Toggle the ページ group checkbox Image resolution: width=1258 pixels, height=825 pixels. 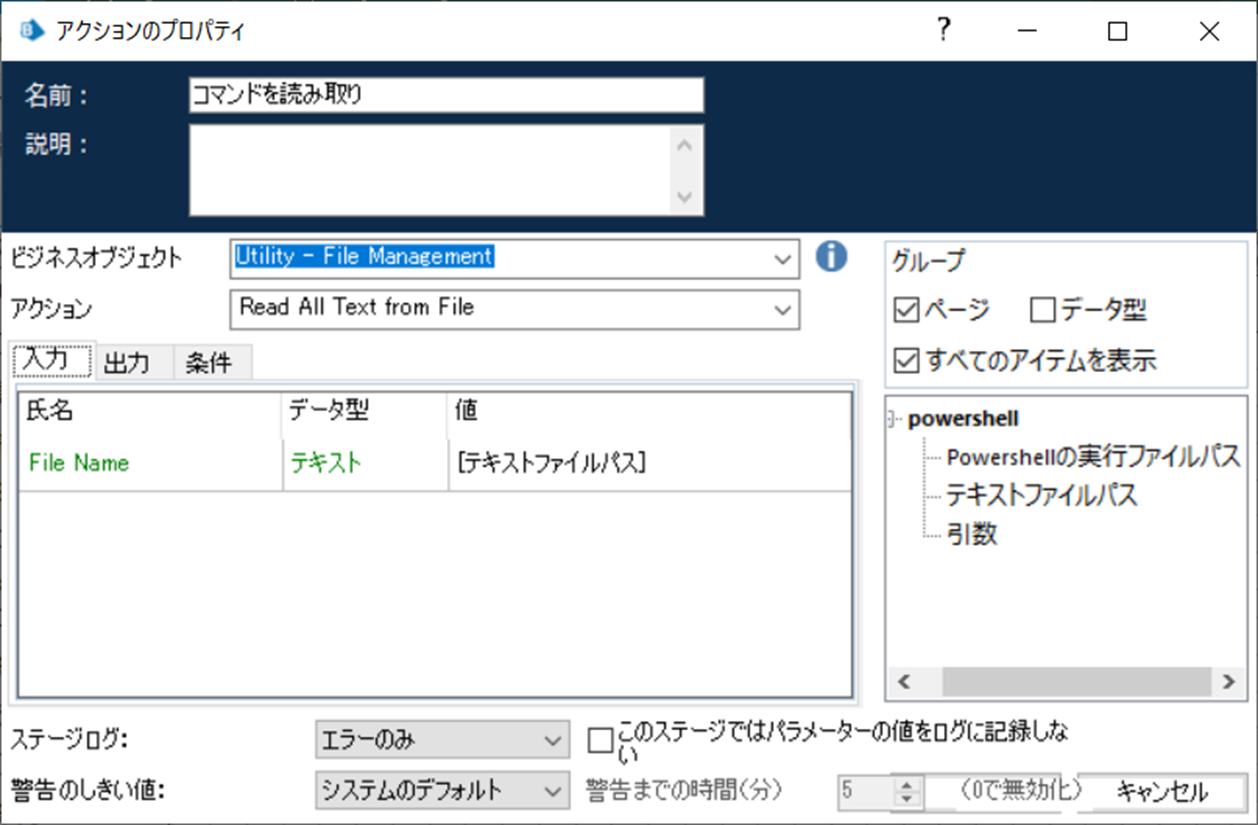pos(906,311)
